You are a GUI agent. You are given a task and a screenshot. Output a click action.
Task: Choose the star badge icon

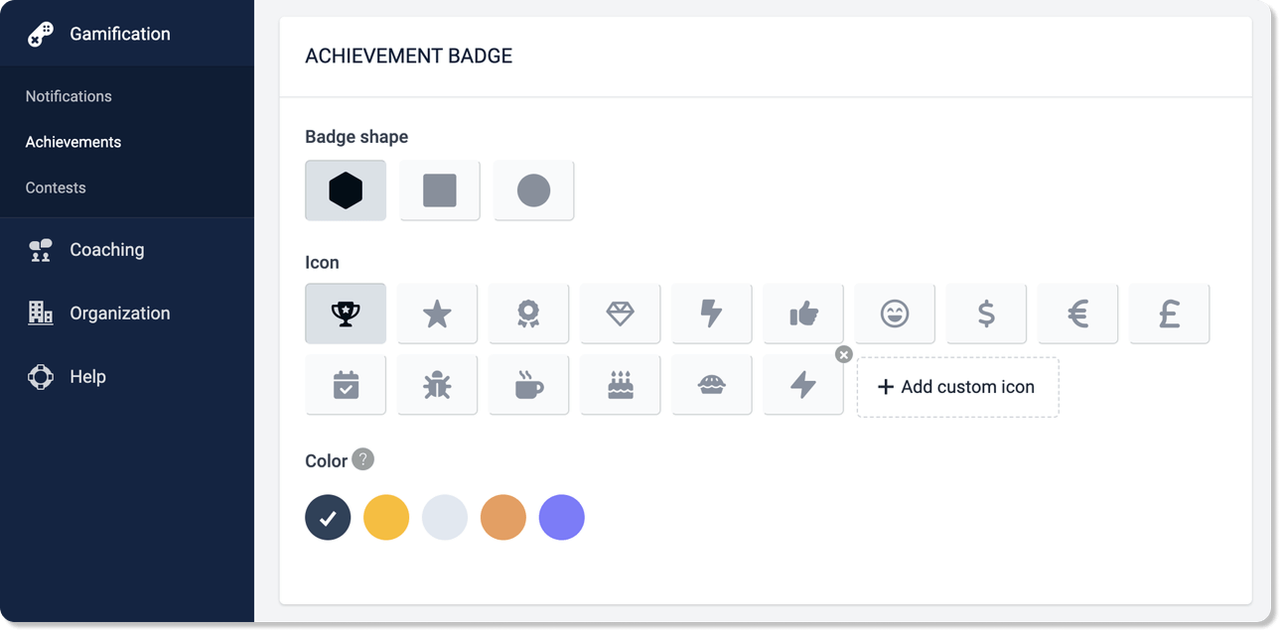coord(437,314)
